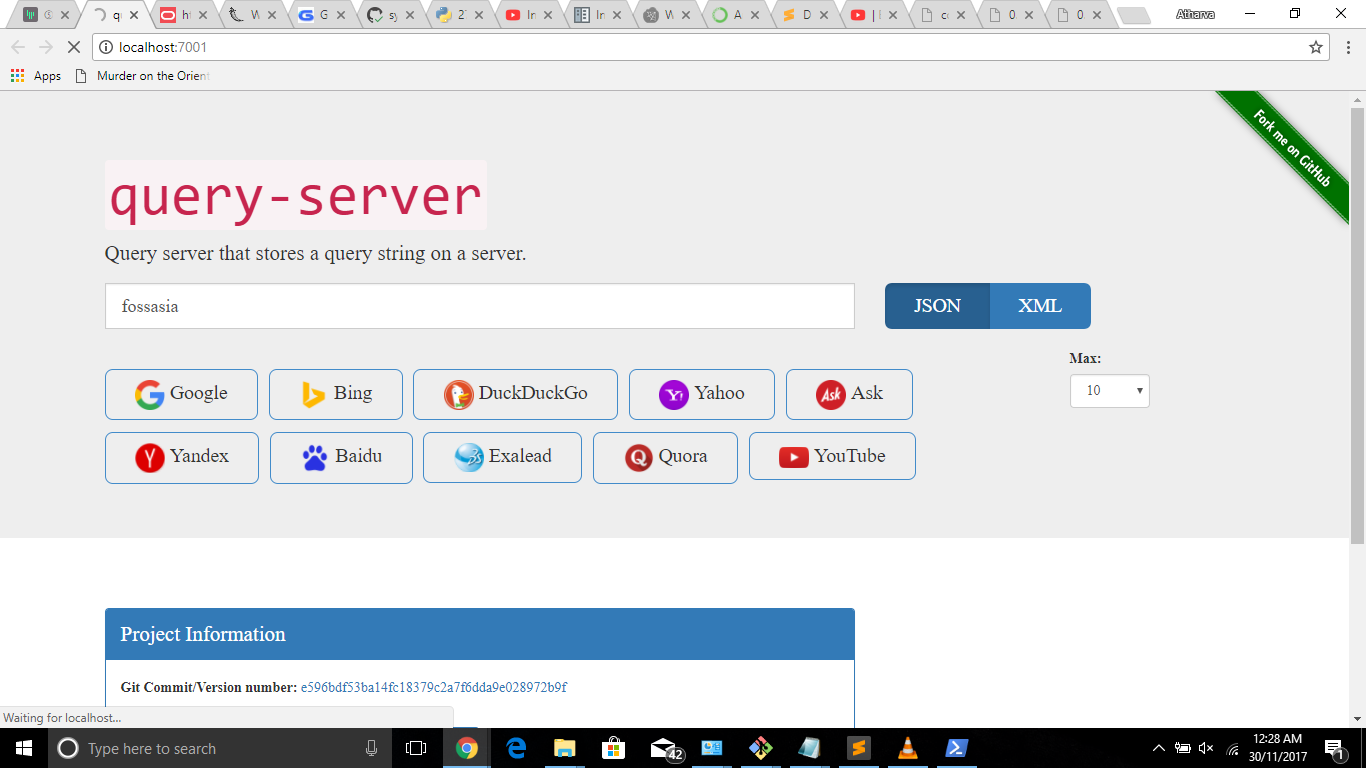The height and width of the screenshot is (768, 1366).
Task: Open the Windows Start menu
Action: point(23,748)
